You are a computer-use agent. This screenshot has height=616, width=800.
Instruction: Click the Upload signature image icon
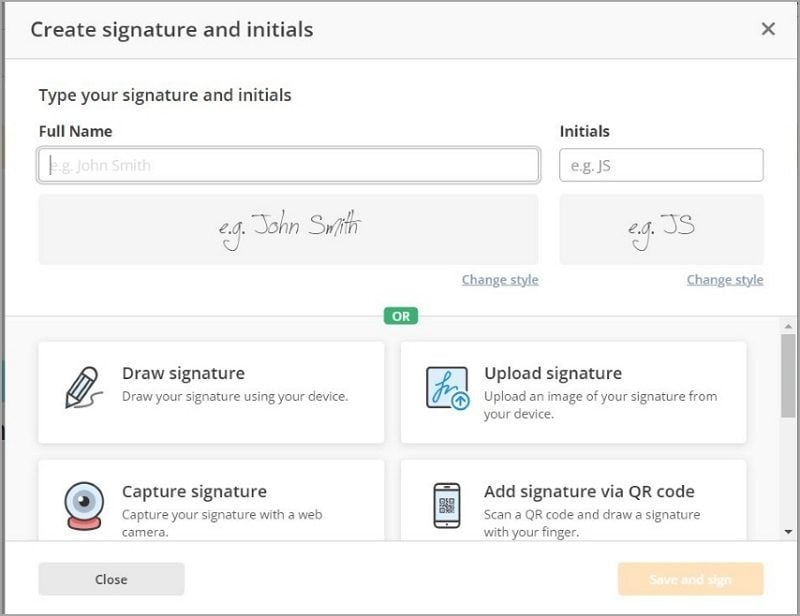coord(447,388)
